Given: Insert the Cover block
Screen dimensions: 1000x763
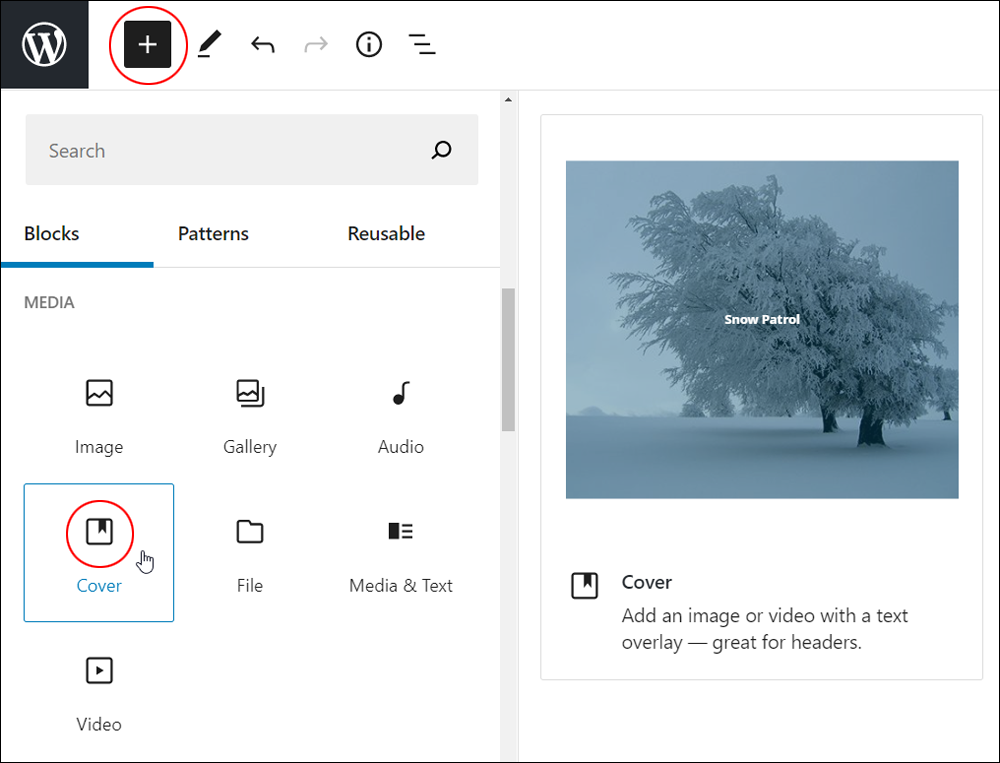Looking at the screenshot, I should click(x=99, y=552).
